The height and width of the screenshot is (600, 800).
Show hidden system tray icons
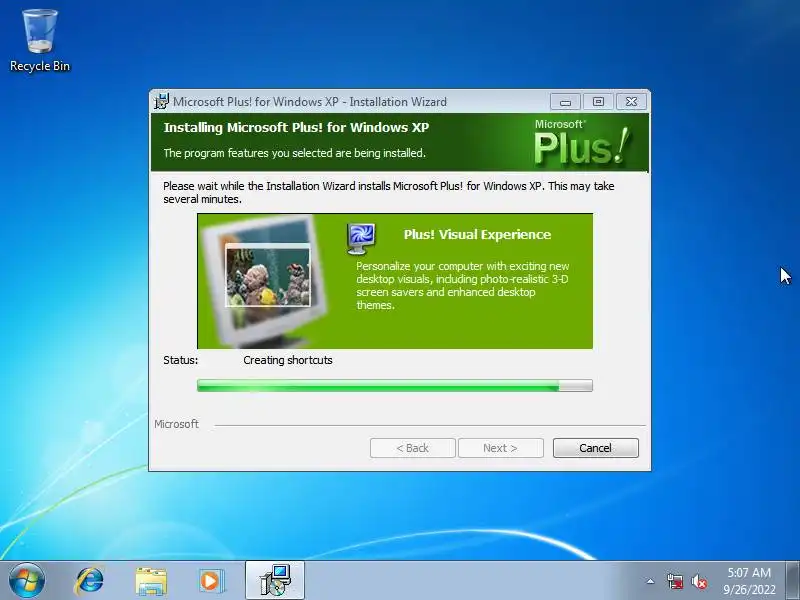[x=650, y=581]
